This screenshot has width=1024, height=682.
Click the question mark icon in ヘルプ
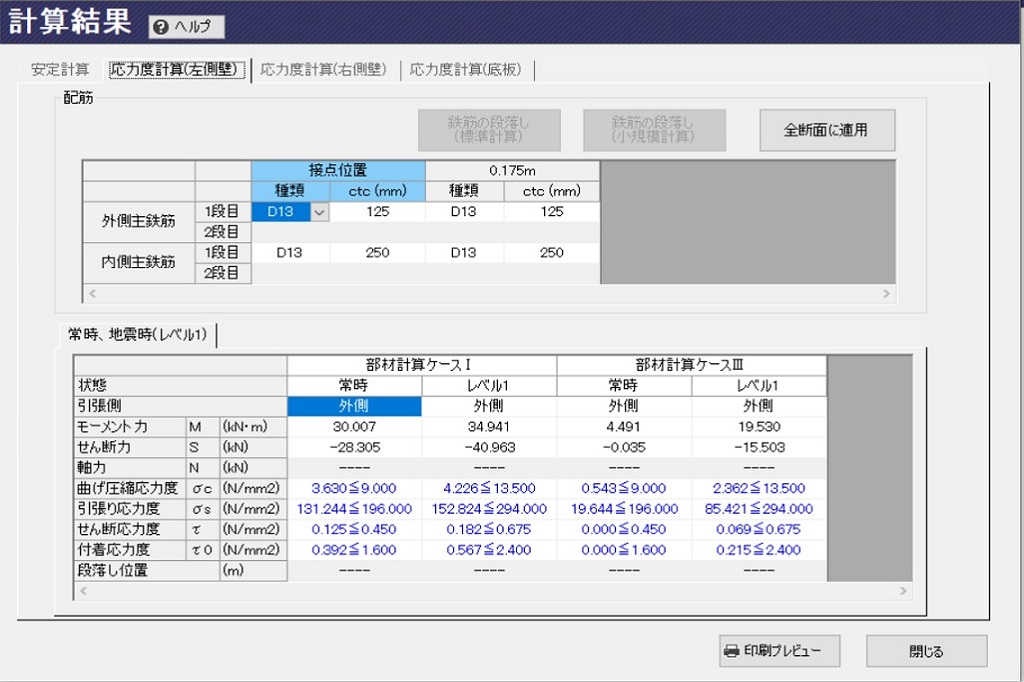point(161,27)
